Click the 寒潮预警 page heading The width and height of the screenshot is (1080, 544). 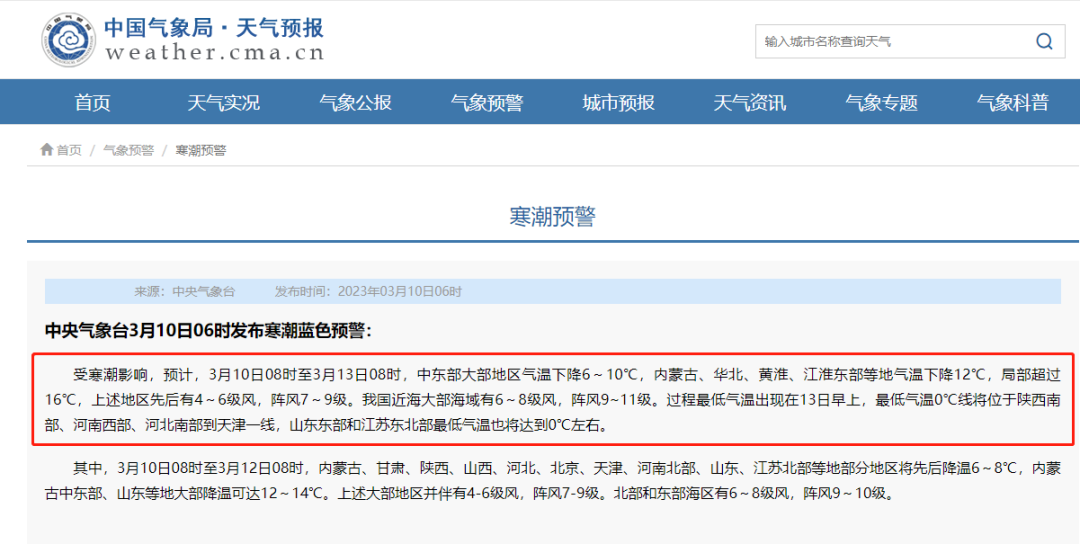click(x=552, y=217)
